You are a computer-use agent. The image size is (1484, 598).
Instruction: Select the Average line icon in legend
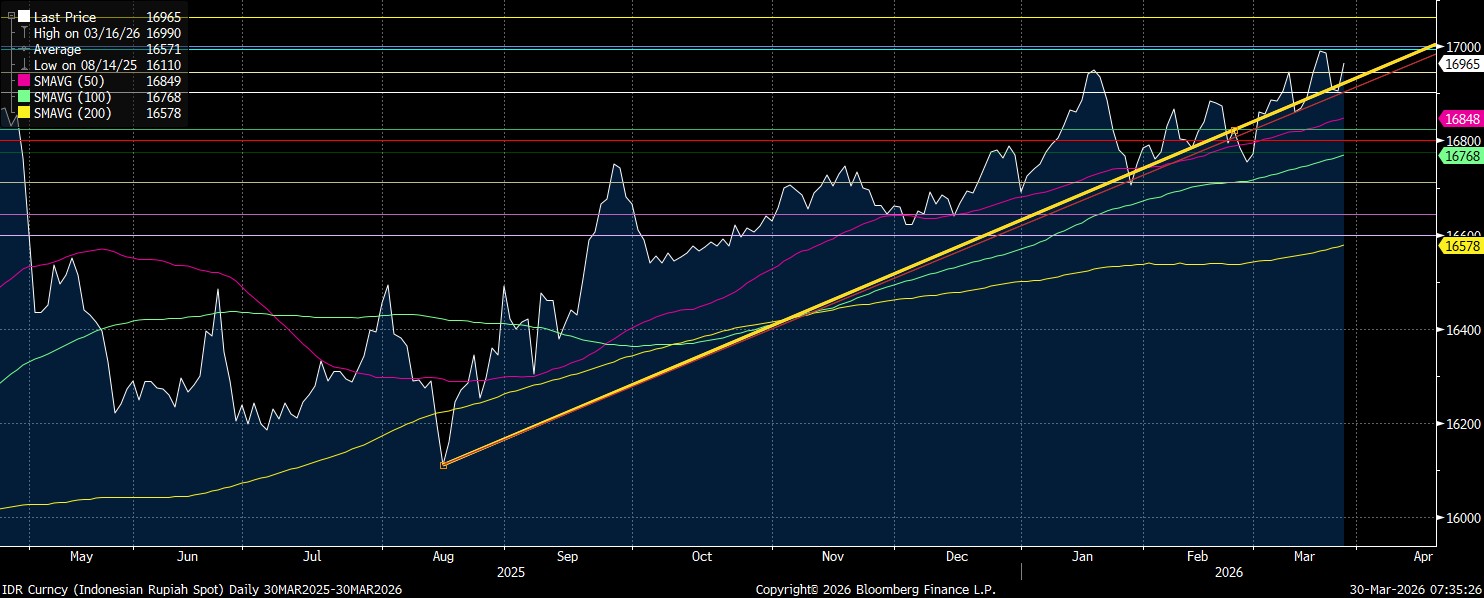pyautogui.click(x=24, y=49)
